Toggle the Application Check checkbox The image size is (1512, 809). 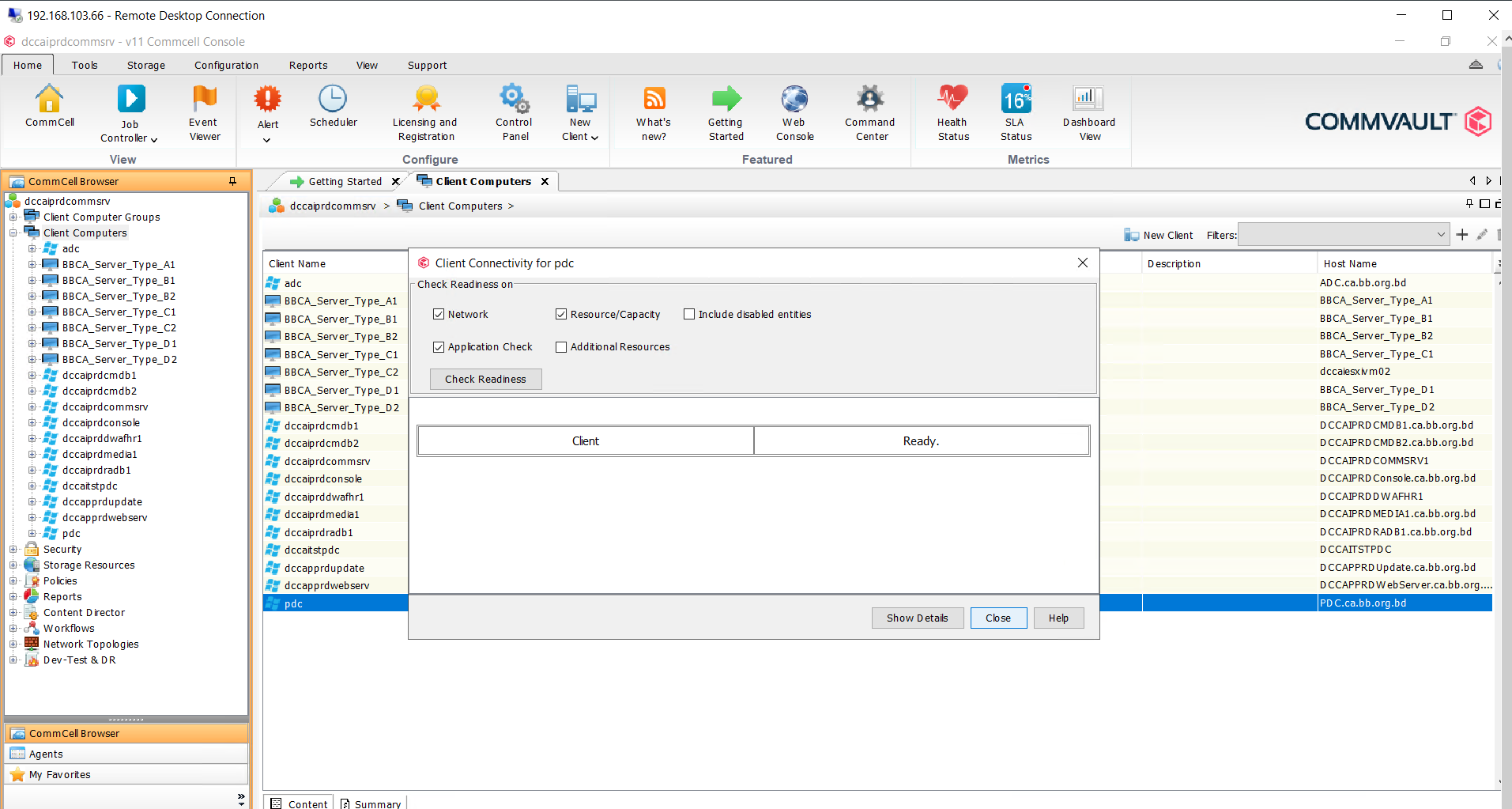tap(439, 346)
